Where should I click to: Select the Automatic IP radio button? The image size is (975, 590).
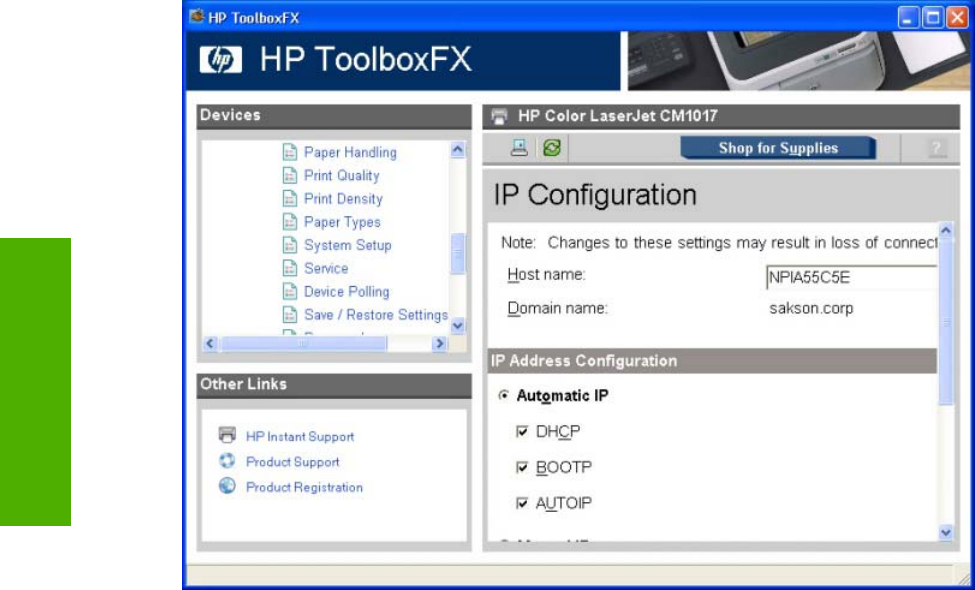click(x=504, y=396)
